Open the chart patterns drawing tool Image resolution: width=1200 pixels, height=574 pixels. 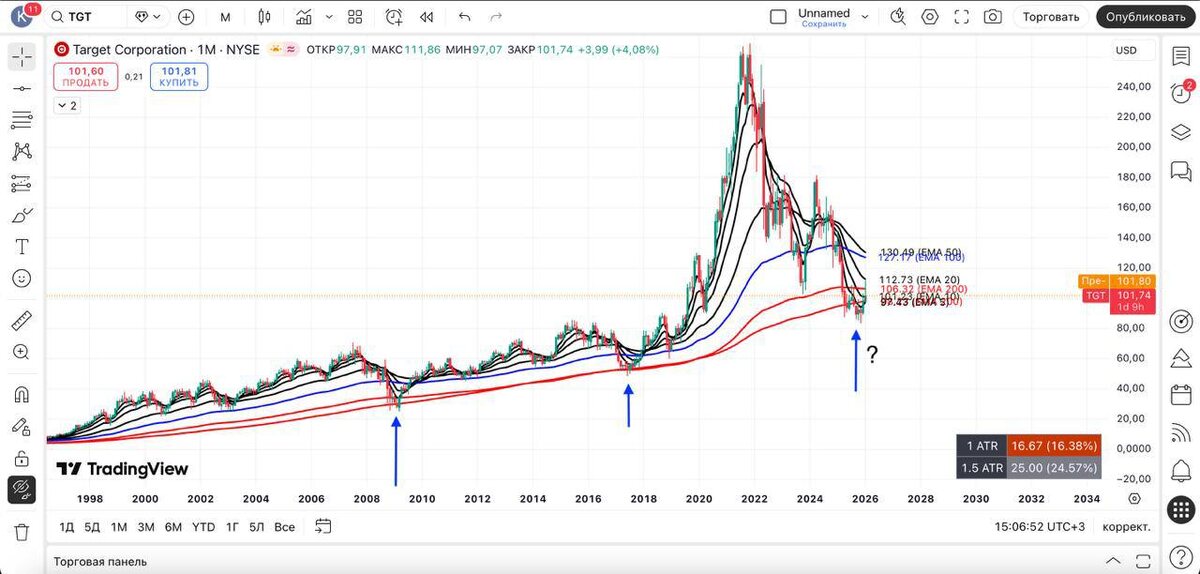tap(22, 152)
